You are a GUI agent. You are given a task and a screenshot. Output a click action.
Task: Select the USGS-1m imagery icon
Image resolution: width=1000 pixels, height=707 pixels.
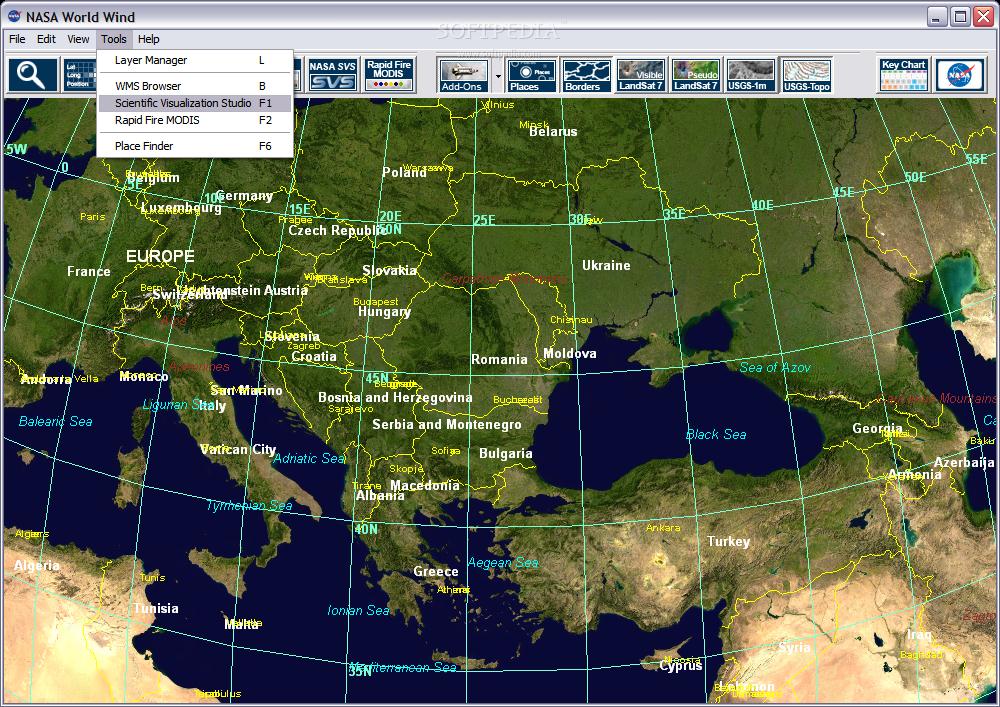point(750,75)
